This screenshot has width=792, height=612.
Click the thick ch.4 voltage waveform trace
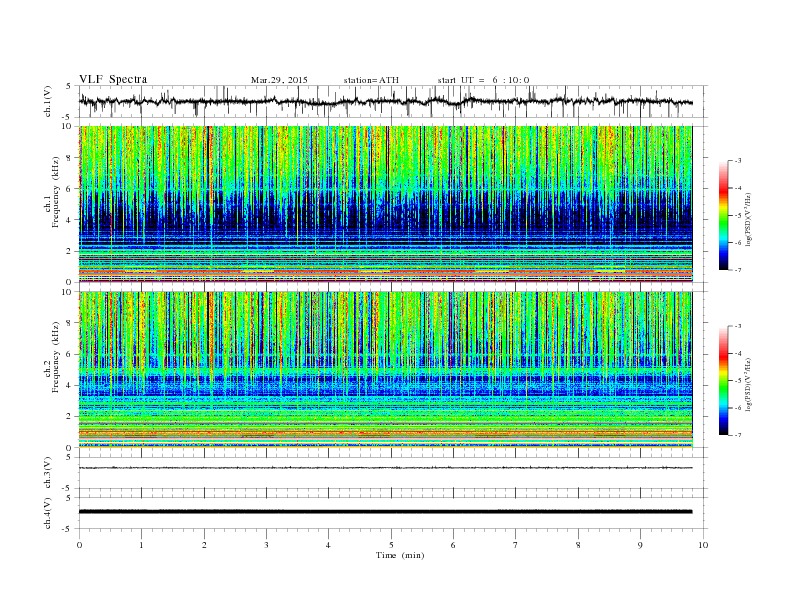click(x=386, y=512)
